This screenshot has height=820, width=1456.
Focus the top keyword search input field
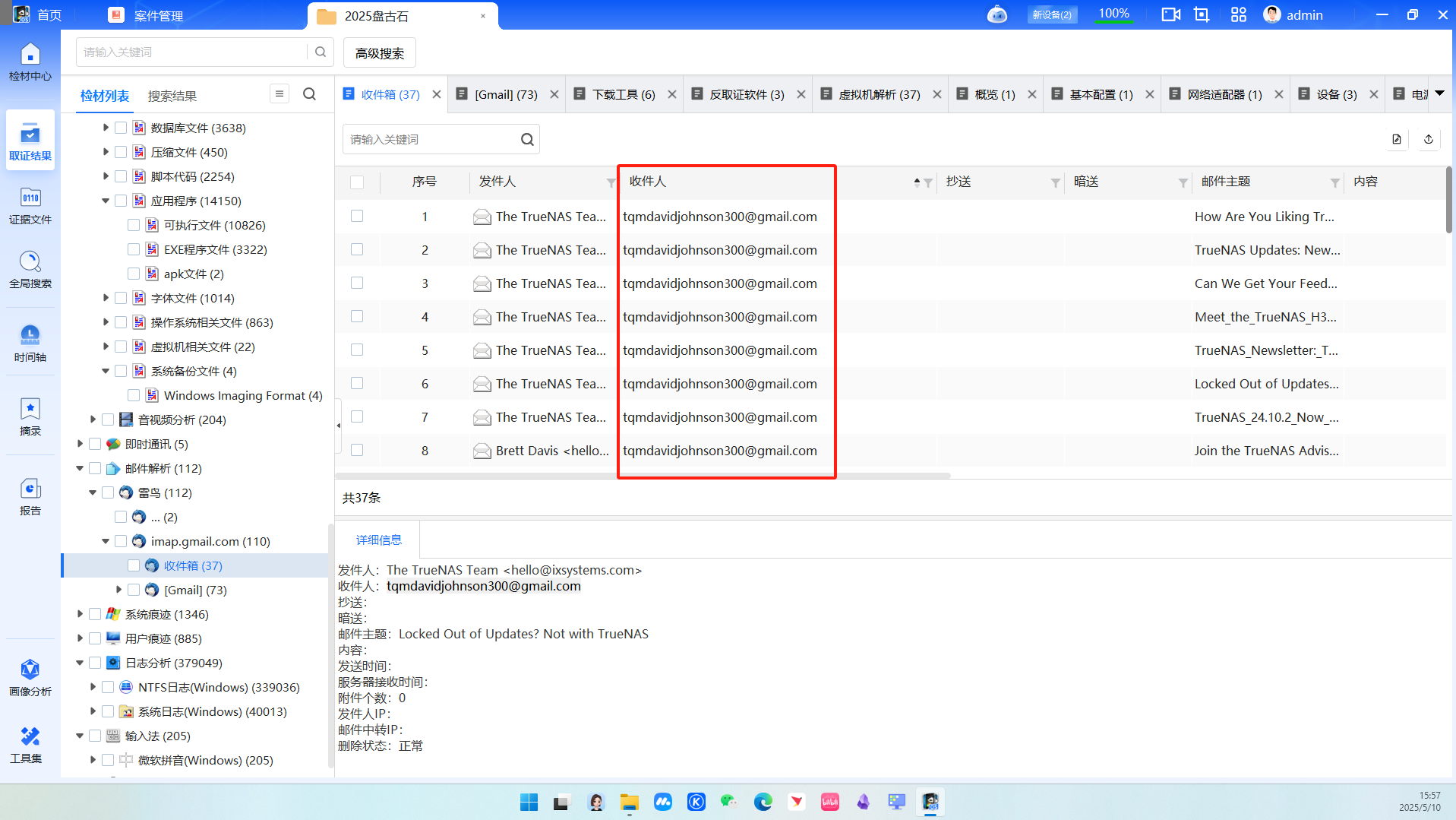(x=191, y=52)
